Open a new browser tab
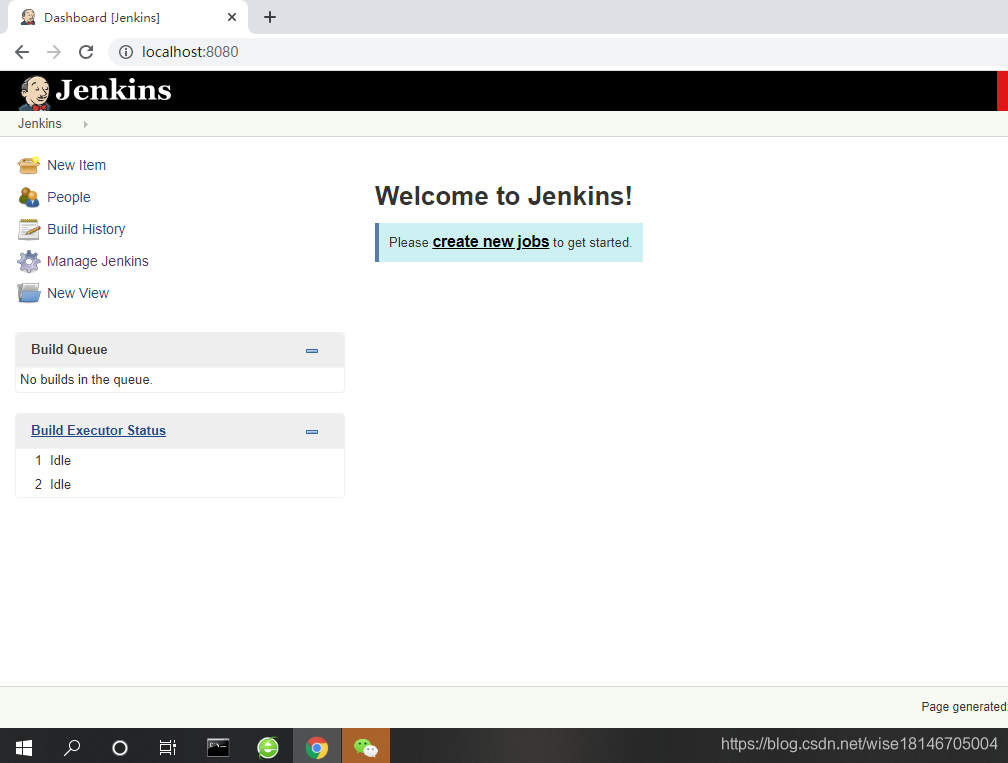Viewport: 1008px width, 763px height. pyautogui.click(x=270, y=17)
